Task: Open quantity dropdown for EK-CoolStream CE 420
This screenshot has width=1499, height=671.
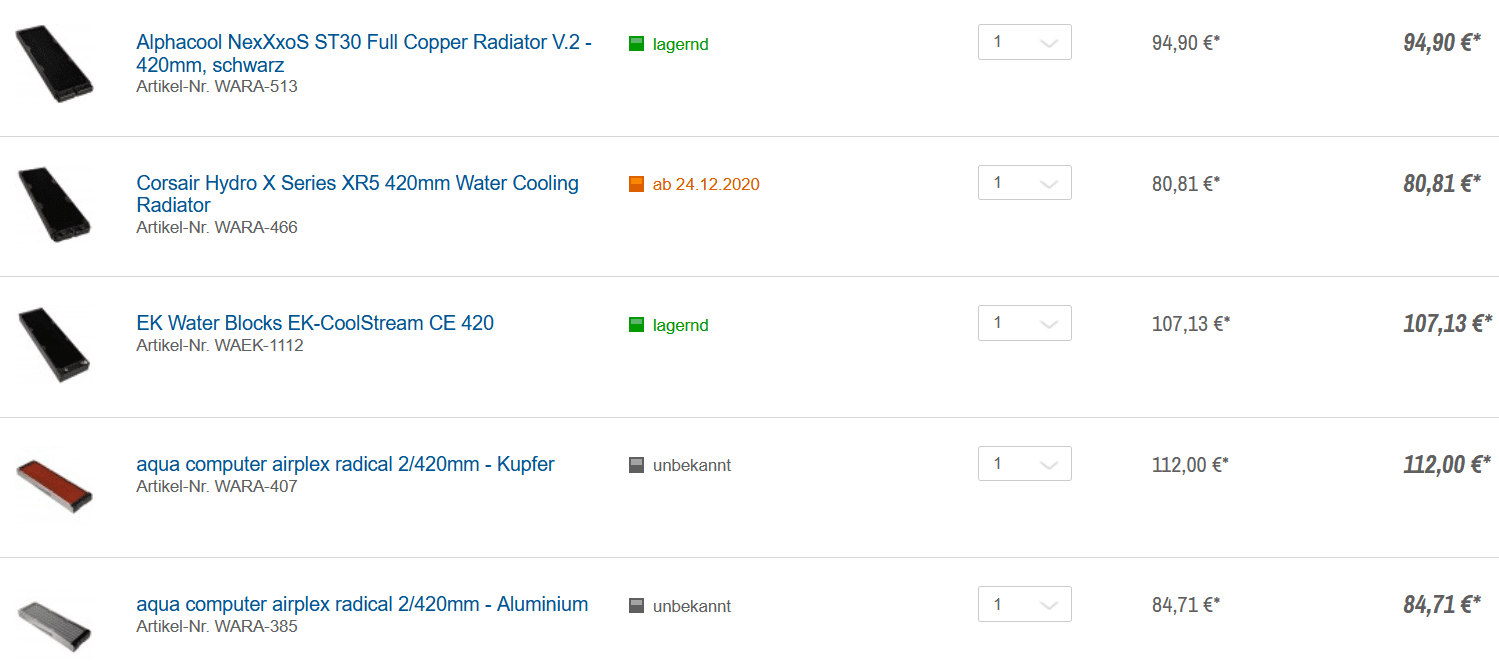Action: coord(1024,323)
